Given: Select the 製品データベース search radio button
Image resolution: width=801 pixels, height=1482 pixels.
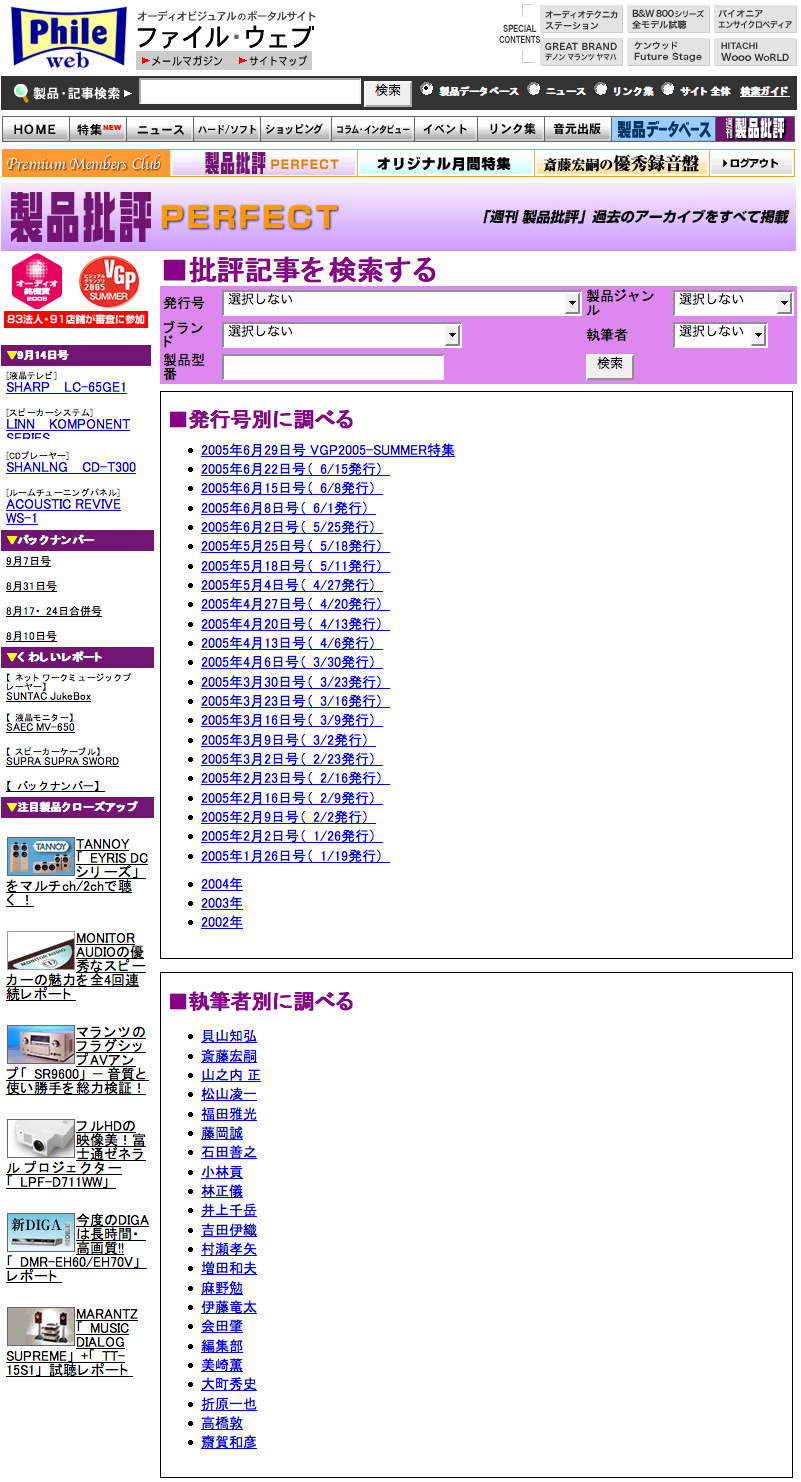Looking at the screenshot, I should click(x=427, y=89).
